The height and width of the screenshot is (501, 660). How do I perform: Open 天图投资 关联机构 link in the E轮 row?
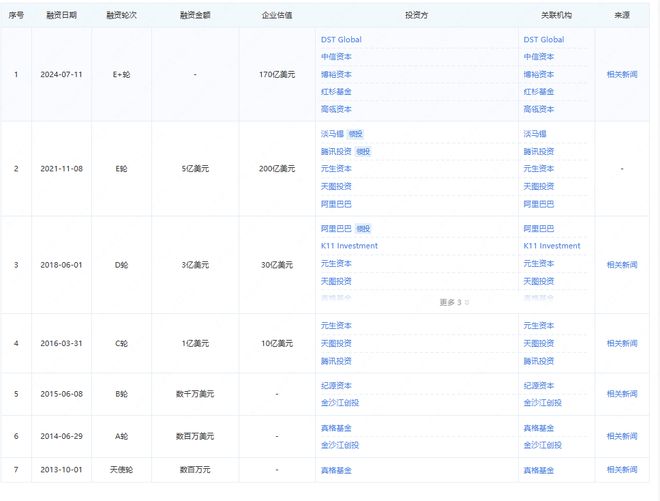[x=538, y=187]
